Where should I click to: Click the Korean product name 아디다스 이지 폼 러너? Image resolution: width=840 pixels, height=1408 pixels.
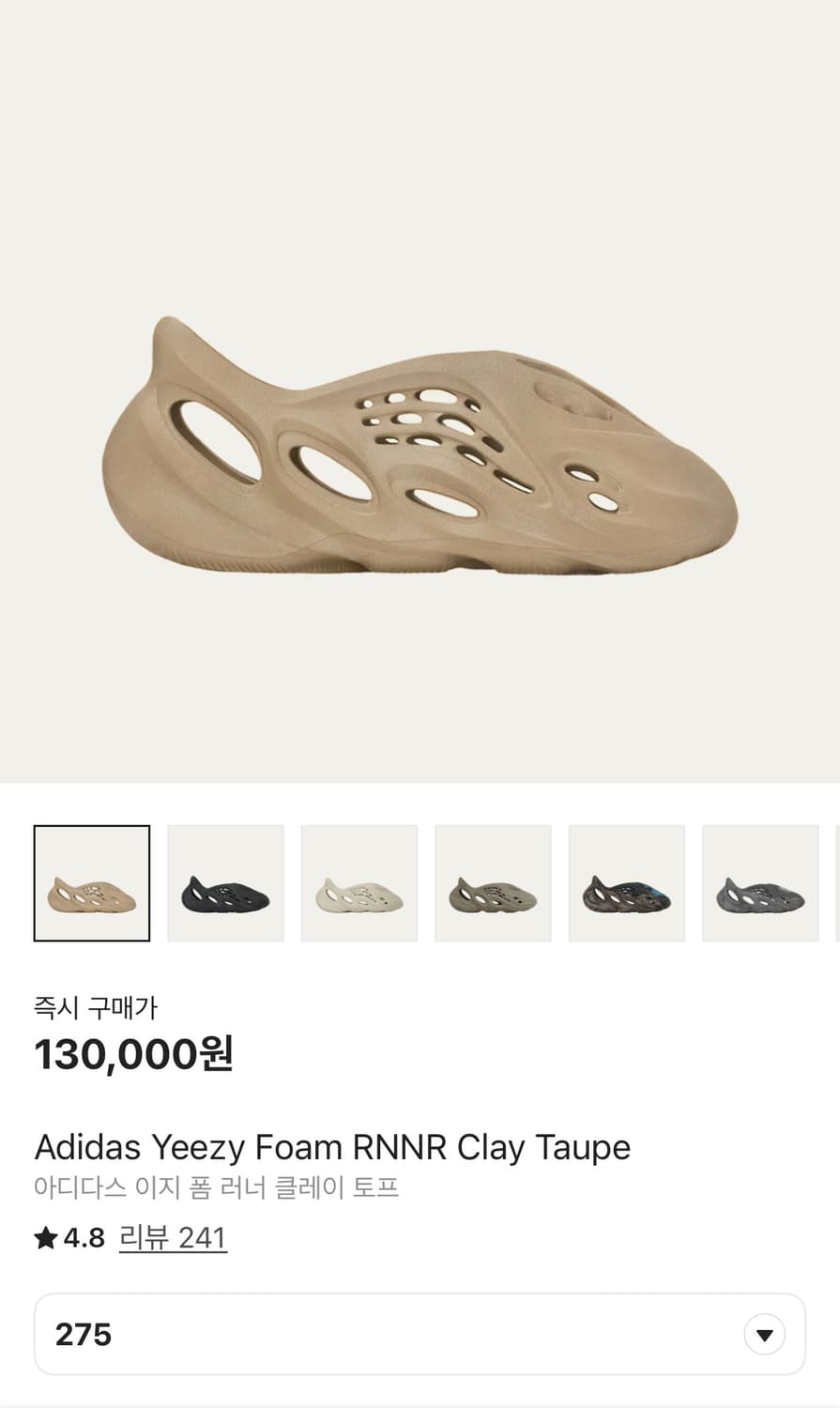(x=151, y=1187)
